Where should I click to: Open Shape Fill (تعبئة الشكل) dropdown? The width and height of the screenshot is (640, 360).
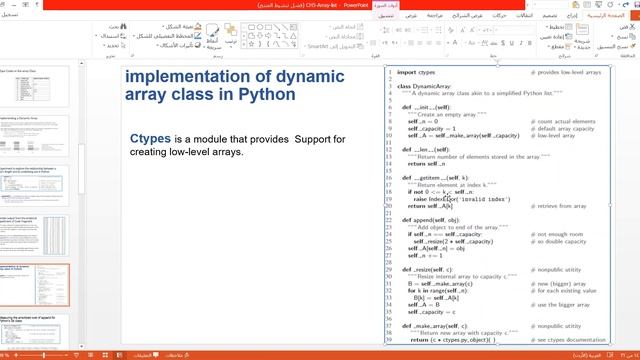coord(182,27)
